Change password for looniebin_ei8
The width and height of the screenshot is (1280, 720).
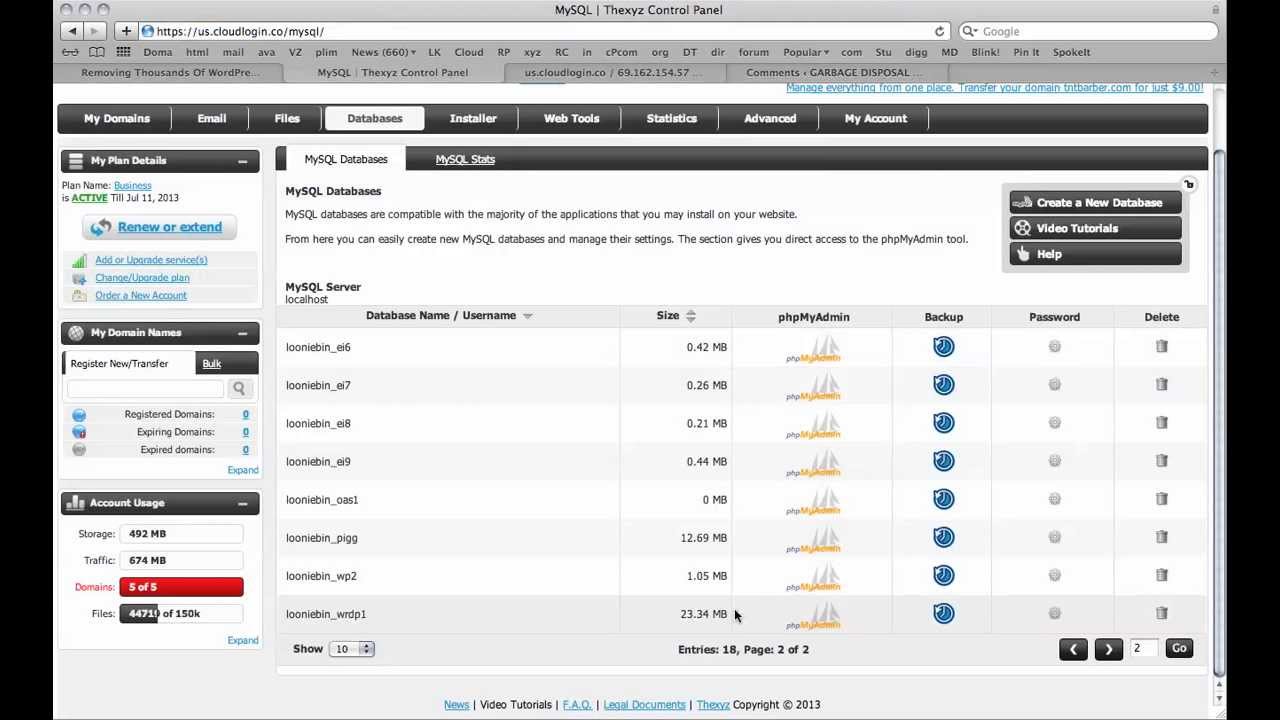1054,422
